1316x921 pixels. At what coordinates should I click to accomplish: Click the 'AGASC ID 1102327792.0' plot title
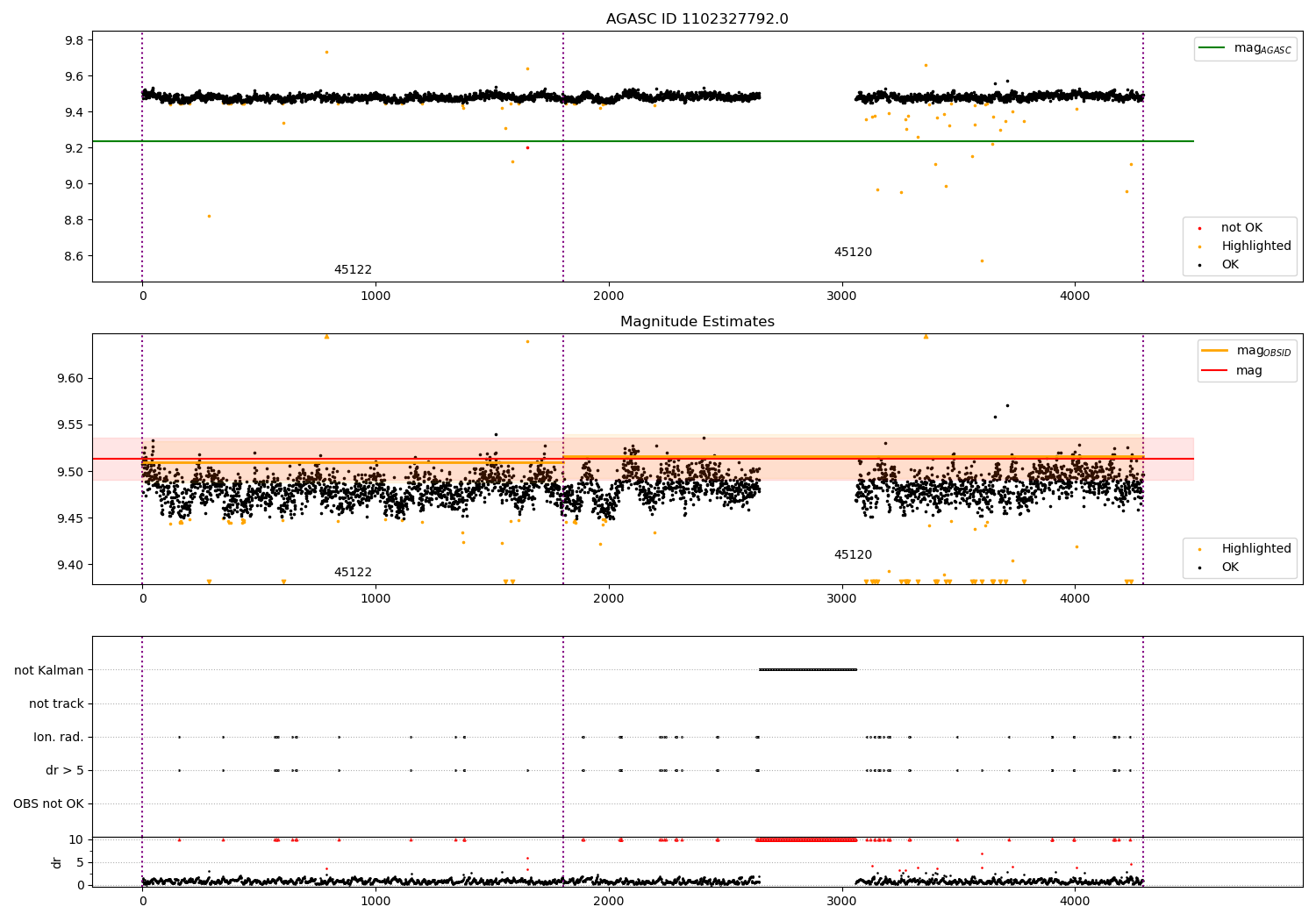[x=697, y=19]
